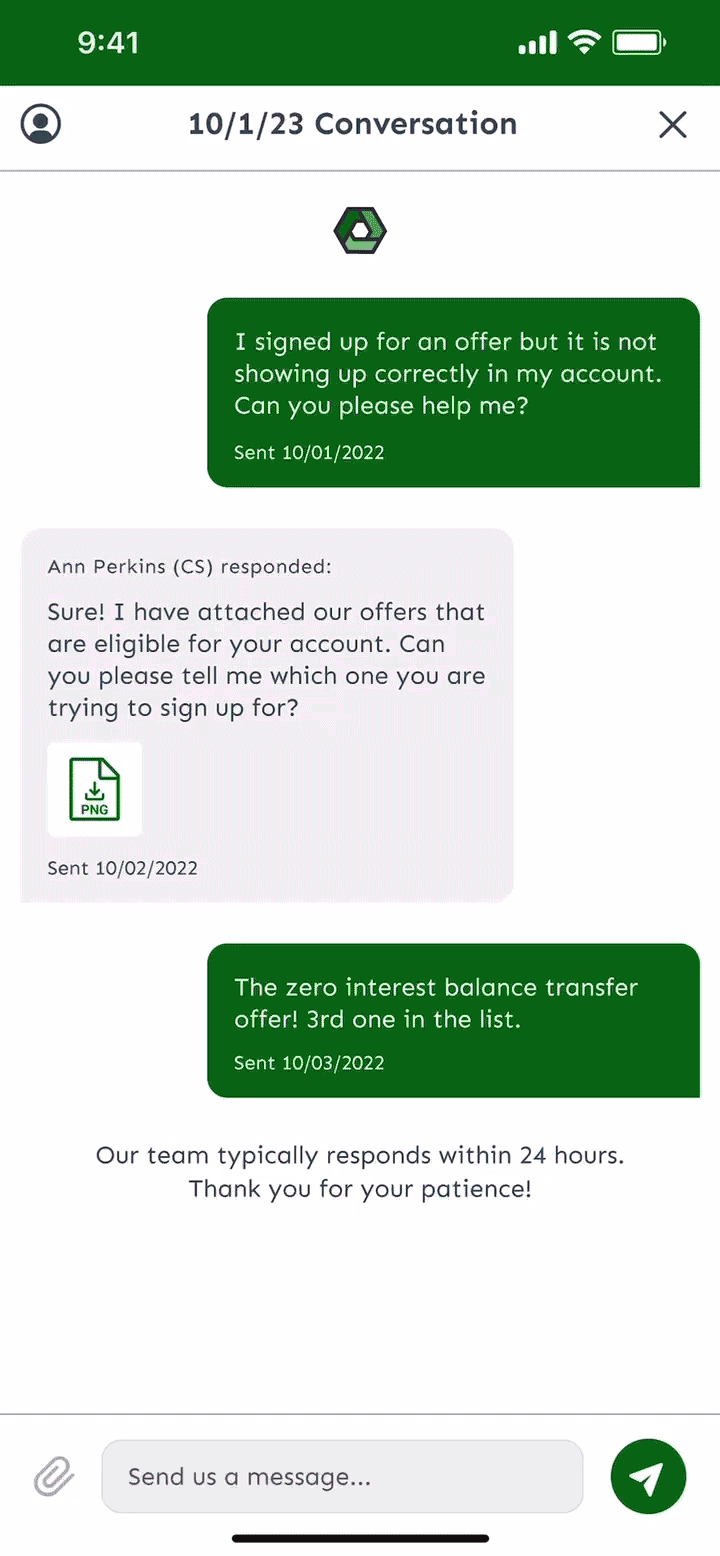Screen dimensions: 720x1556
Task: Tap the 9:41 clock in status bar
Action: tap(108, 42)
